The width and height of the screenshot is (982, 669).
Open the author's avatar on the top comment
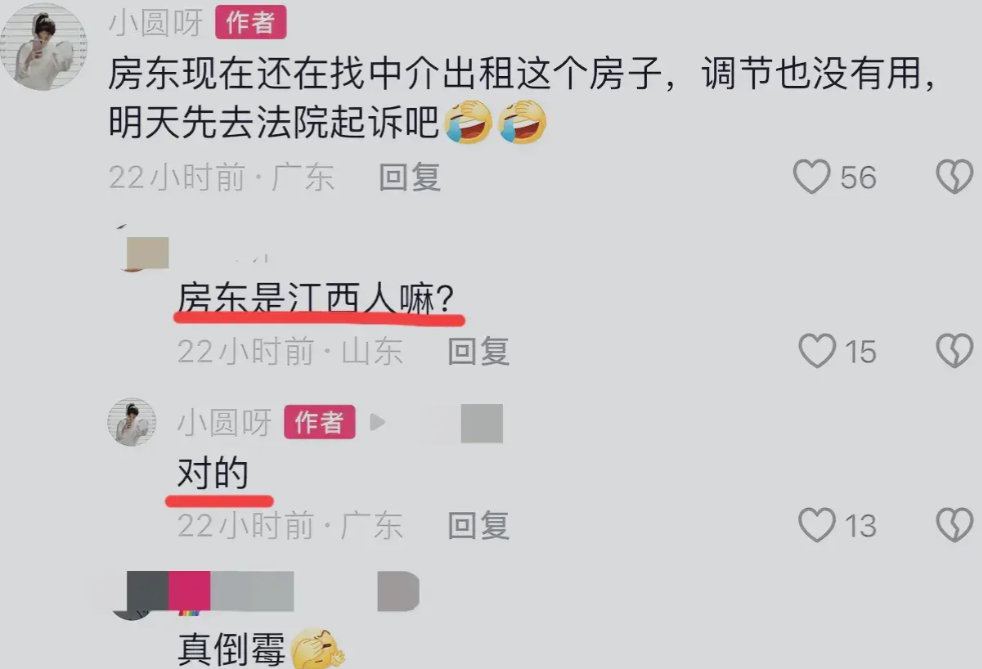point(43,46)
